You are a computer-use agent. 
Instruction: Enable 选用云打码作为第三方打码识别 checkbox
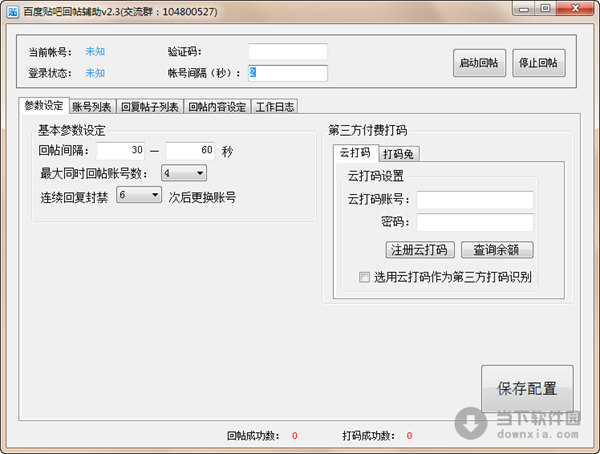coord(364,277)
